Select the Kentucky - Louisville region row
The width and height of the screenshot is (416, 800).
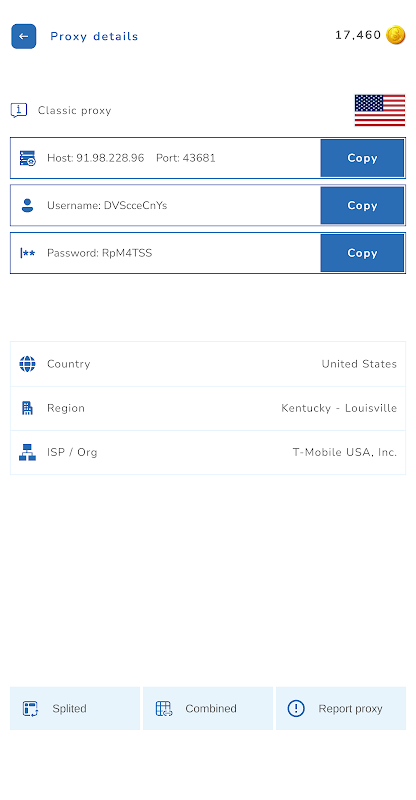pyautogui.click(x=208, y=408)
